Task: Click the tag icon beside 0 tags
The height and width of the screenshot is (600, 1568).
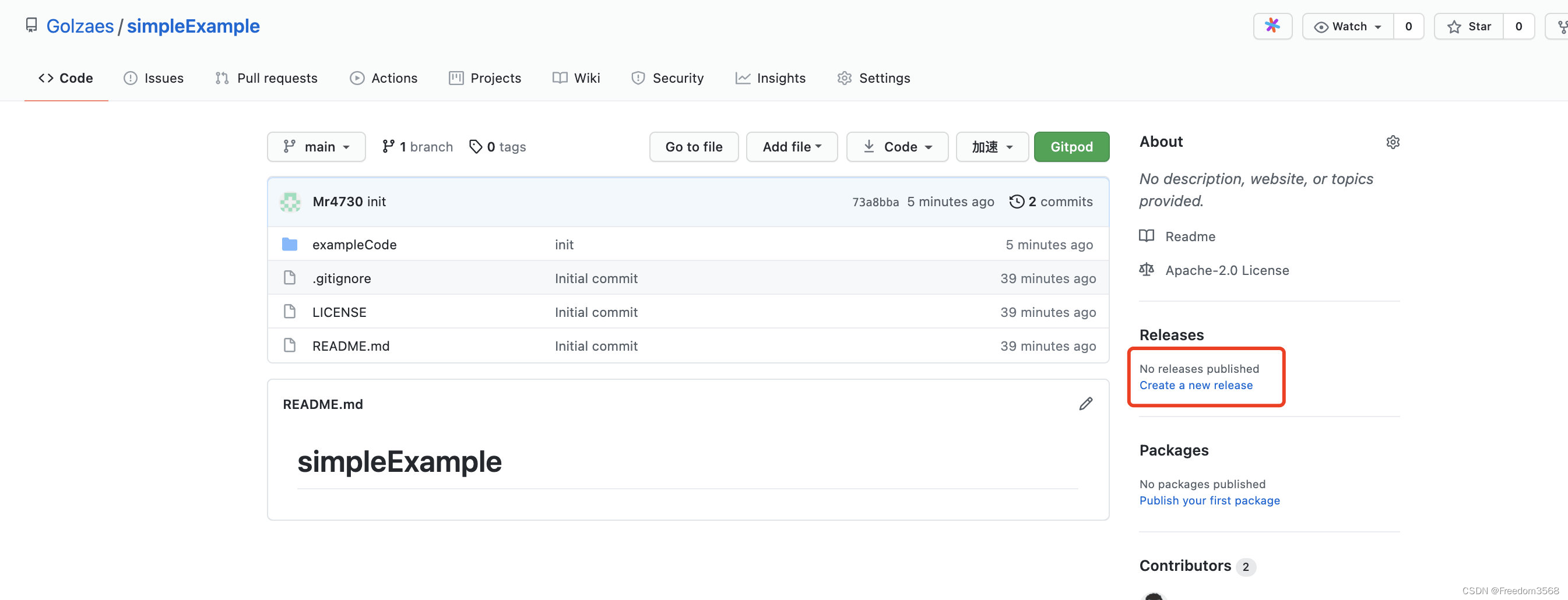Action: point(476,147)
